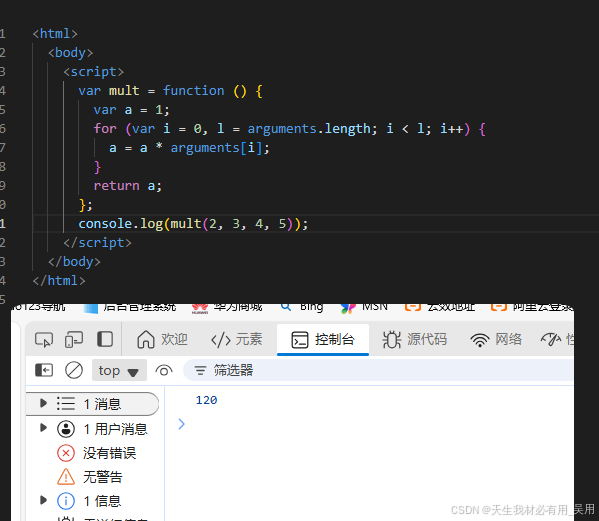Select the 控制台 (Console) tab
Screen dimensions: 599x521
(x=323, y=340)
